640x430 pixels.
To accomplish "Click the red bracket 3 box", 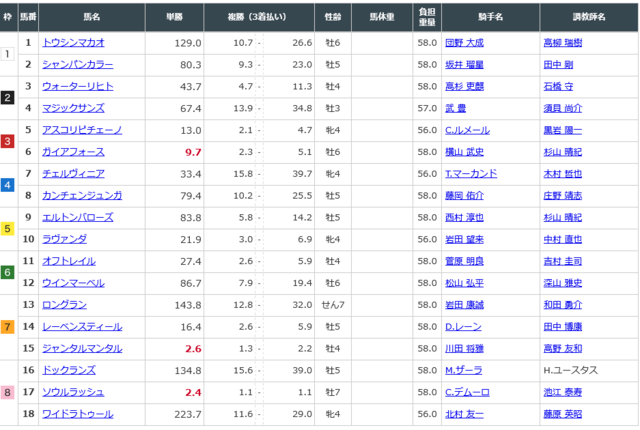I will [7, 141].
